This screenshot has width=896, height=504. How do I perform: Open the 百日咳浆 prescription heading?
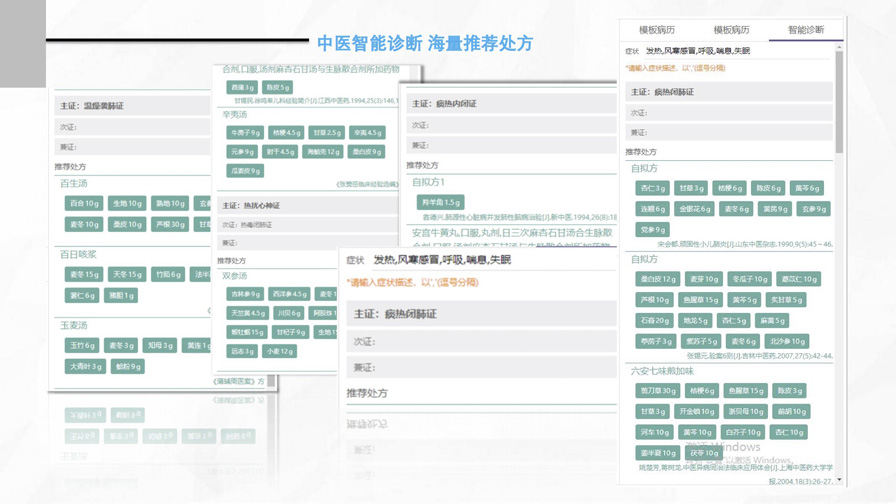(x=78, y=255)
